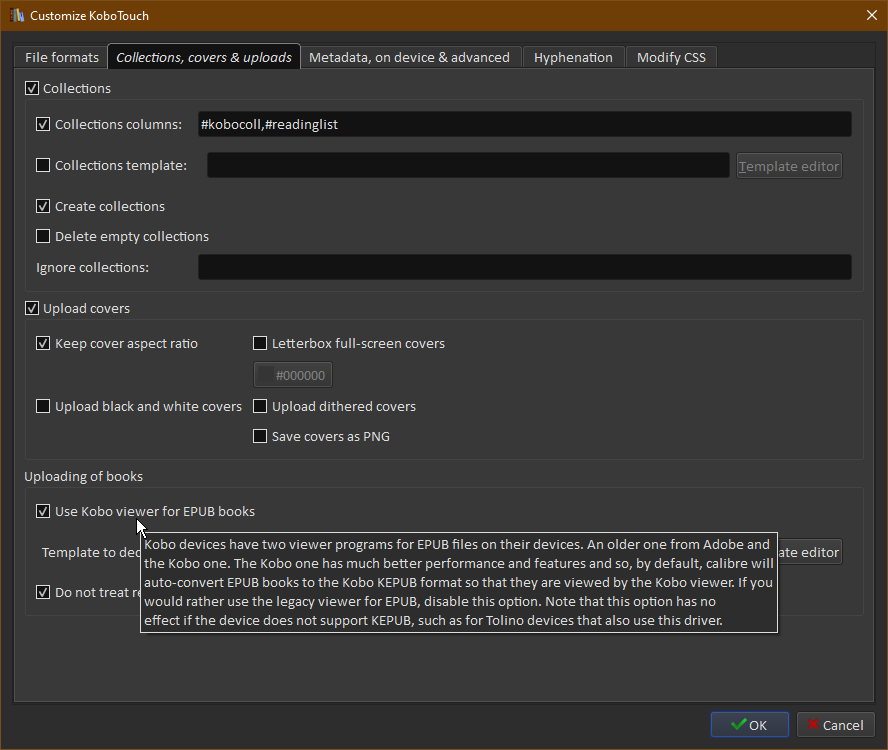Click the calibre books icon in title bar

[x=18, y=15]
